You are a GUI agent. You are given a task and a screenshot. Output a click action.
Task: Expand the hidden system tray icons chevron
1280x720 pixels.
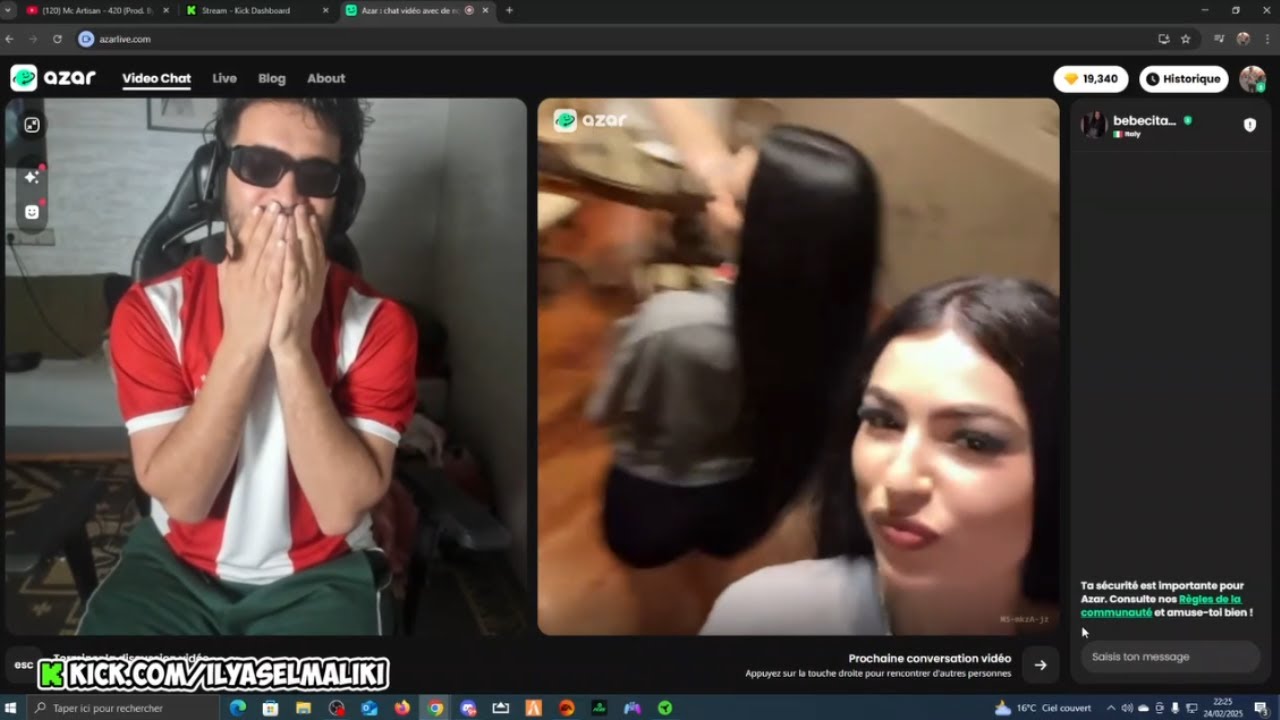pyautogui.click(x=1110, y=708)
